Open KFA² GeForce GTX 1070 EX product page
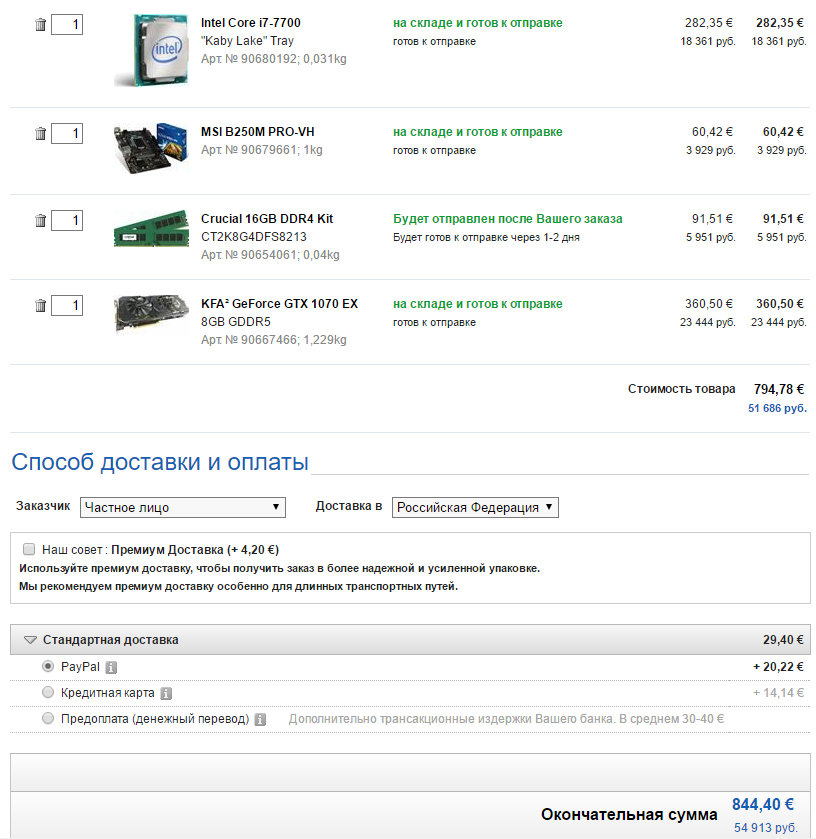 tap(279, 304)
